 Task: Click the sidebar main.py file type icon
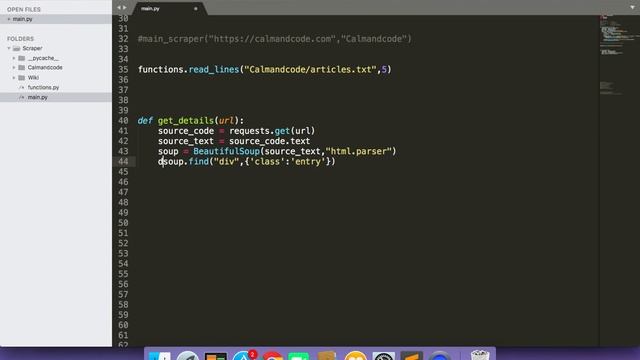[x=22, y=97]
